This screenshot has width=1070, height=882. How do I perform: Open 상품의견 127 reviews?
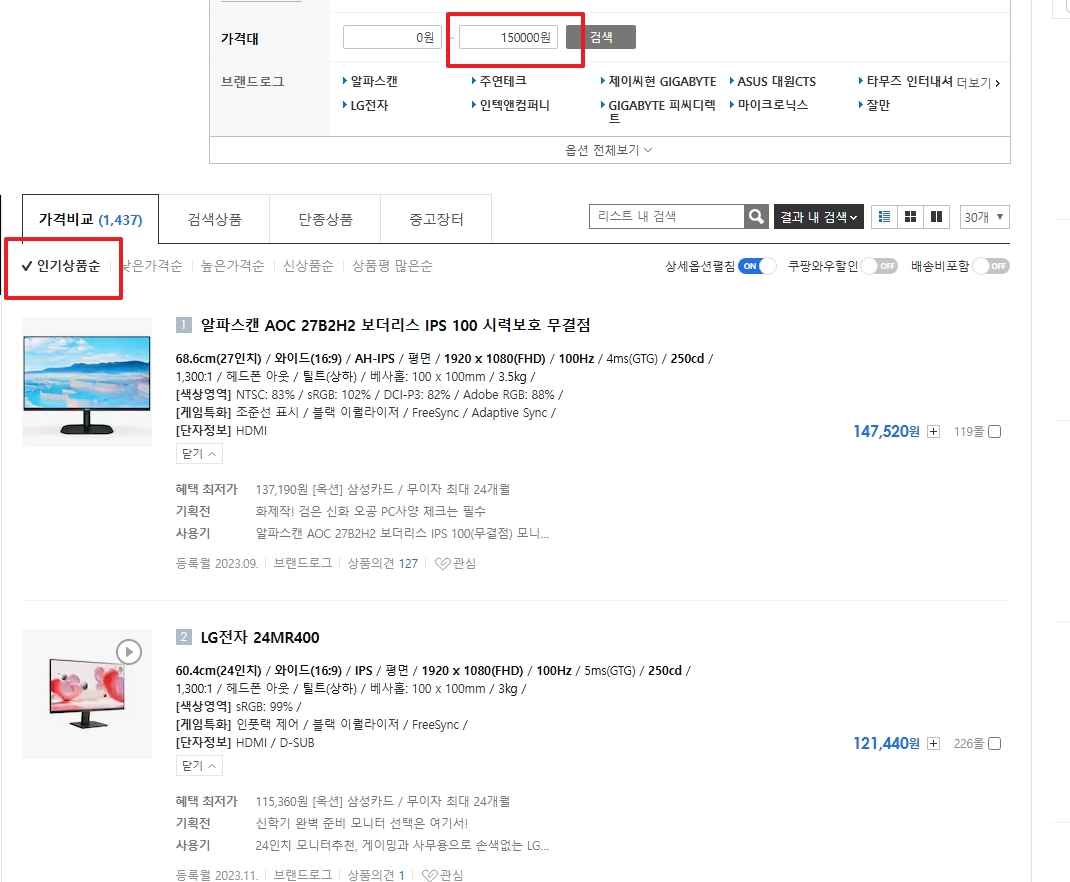(382, 563)
